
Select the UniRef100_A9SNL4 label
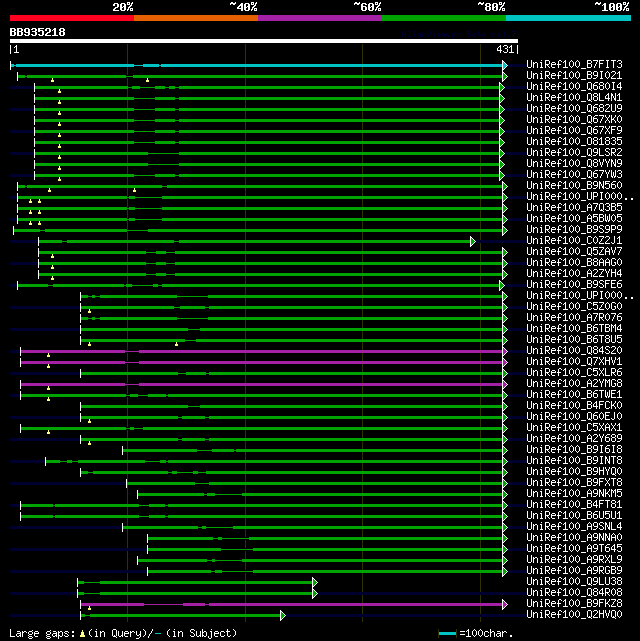[574, 527]
